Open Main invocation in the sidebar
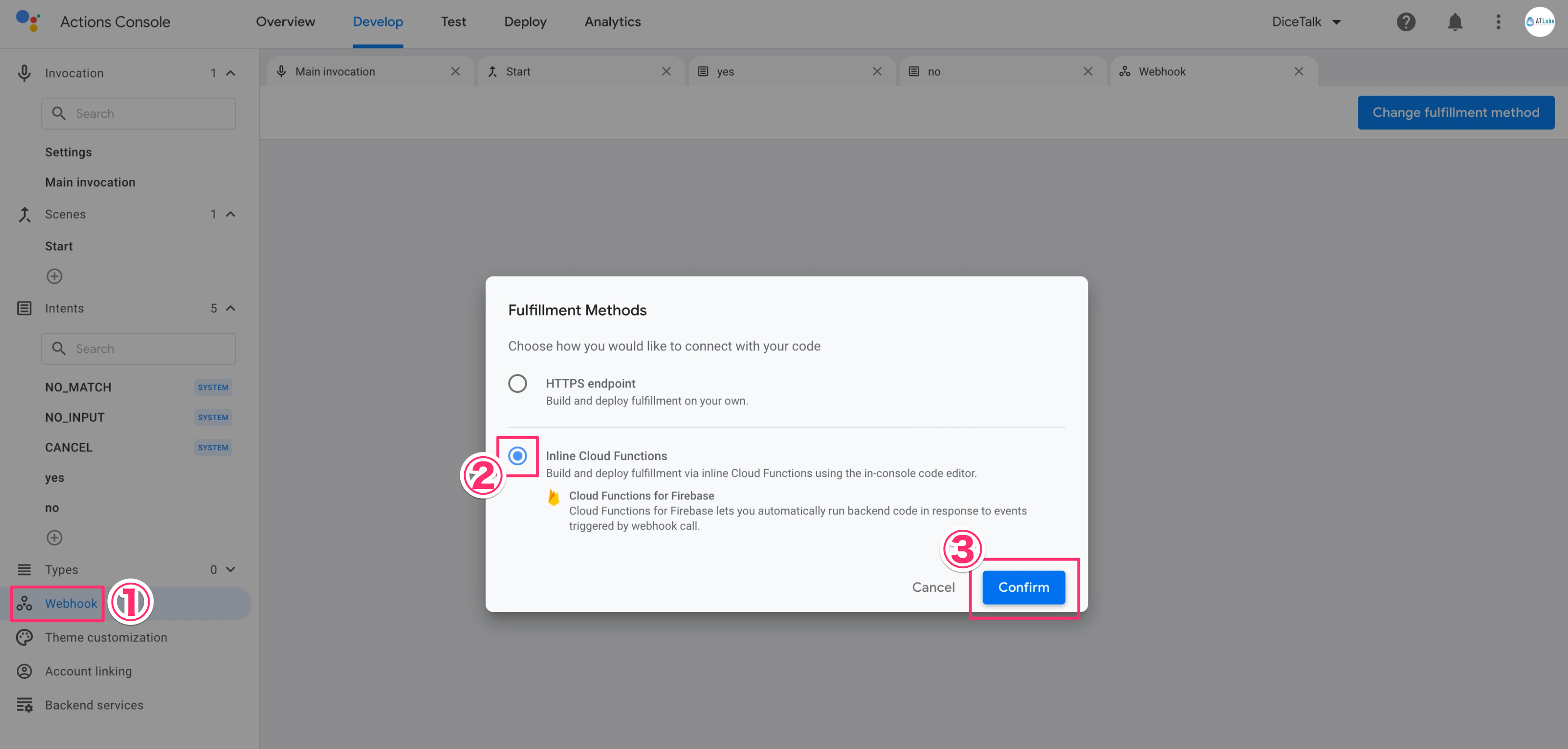1568x749 pixels. (90, 183)
